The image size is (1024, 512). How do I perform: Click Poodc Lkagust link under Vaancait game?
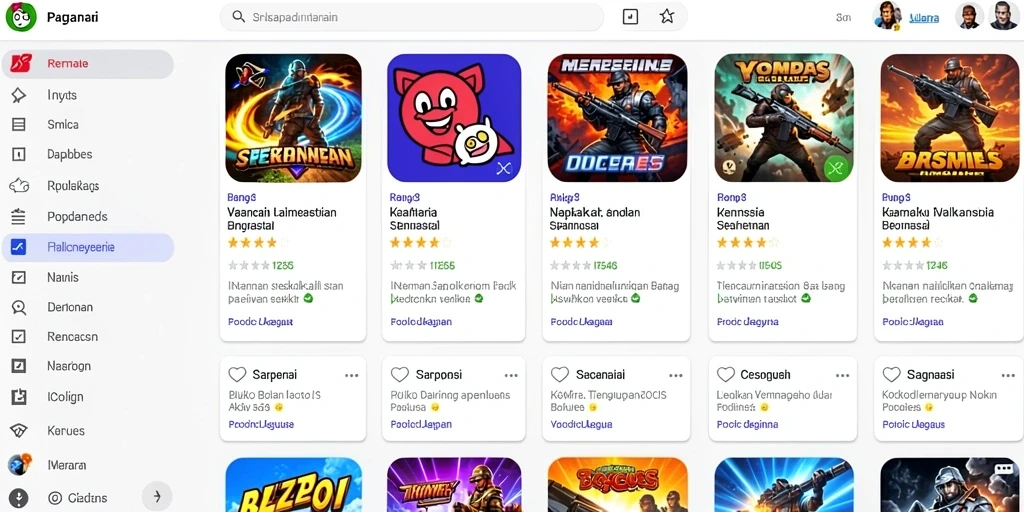point(260,322)
